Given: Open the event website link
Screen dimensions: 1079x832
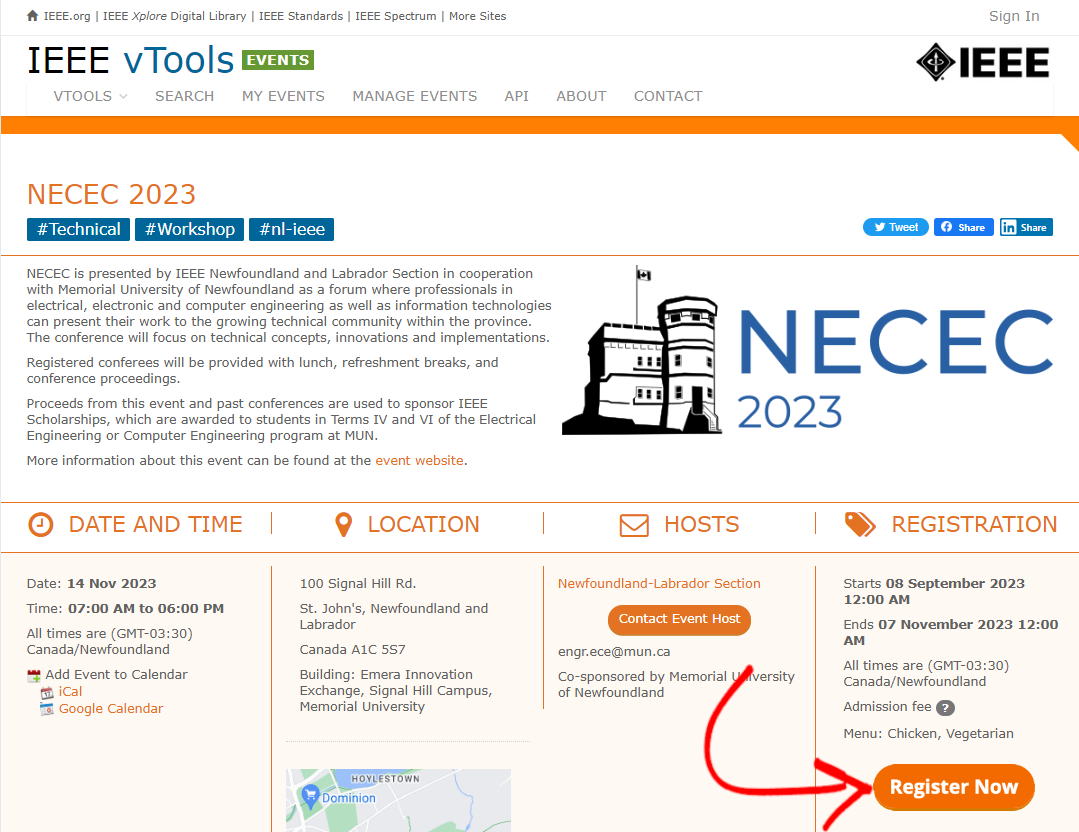Looking at the screenshot, I should [420, 460].
